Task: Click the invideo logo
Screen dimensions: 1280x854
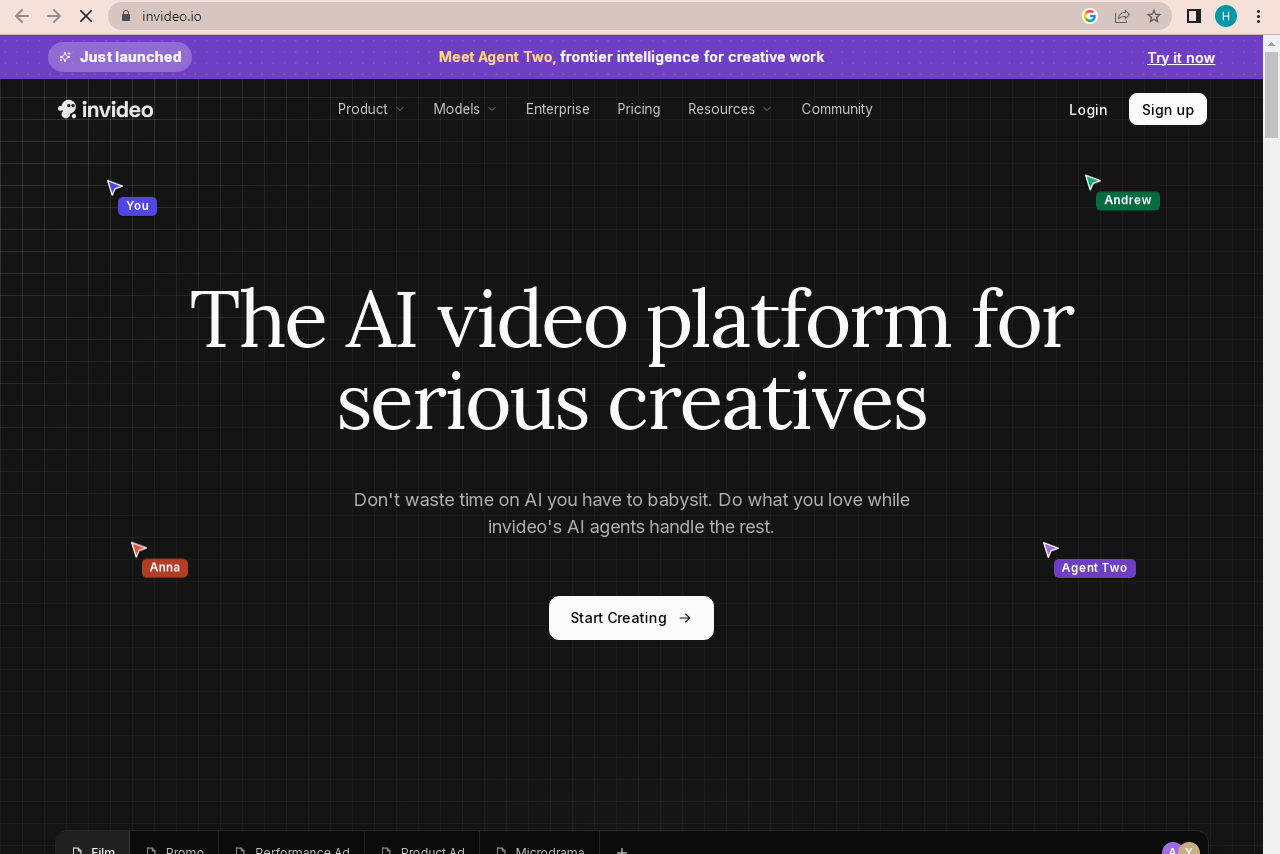Action: (x=105, y=109)
